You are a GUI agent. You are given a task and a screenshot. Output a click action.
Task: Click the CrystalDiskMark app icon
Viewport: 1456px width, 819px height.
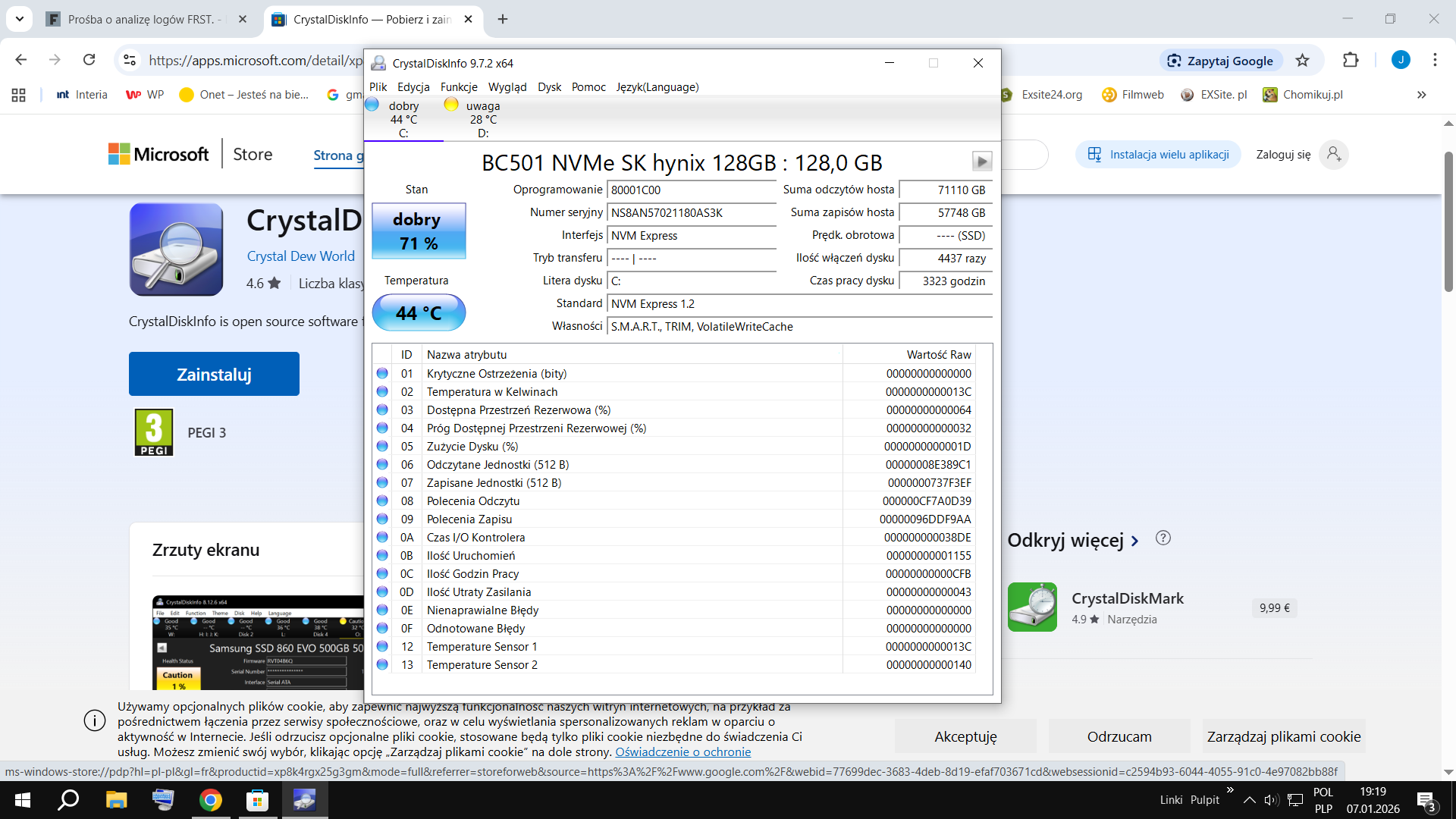pyautogui.click(x=1032, y=607)
